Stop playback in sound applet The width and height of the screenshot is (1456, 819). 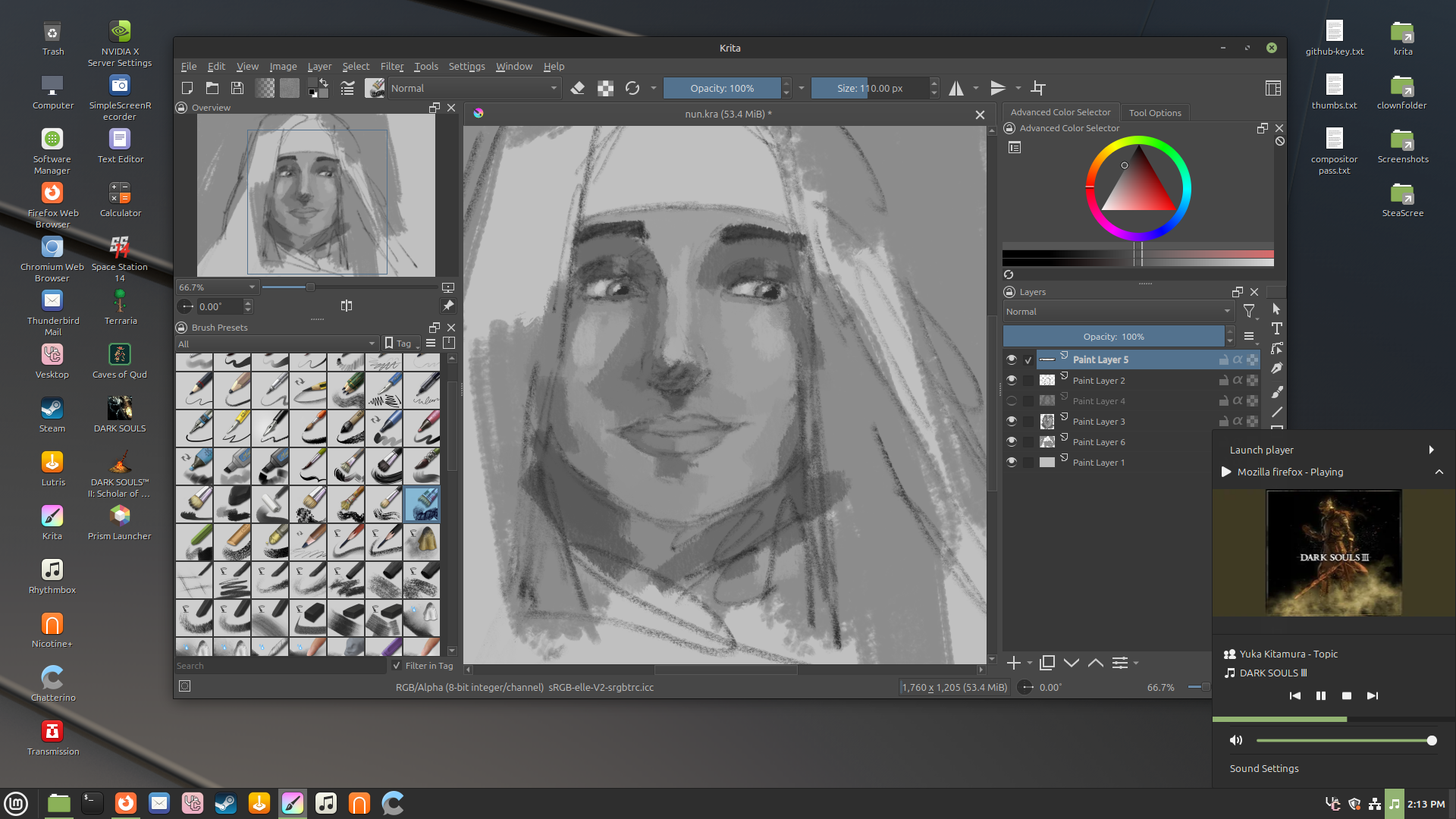[1347, 695]
